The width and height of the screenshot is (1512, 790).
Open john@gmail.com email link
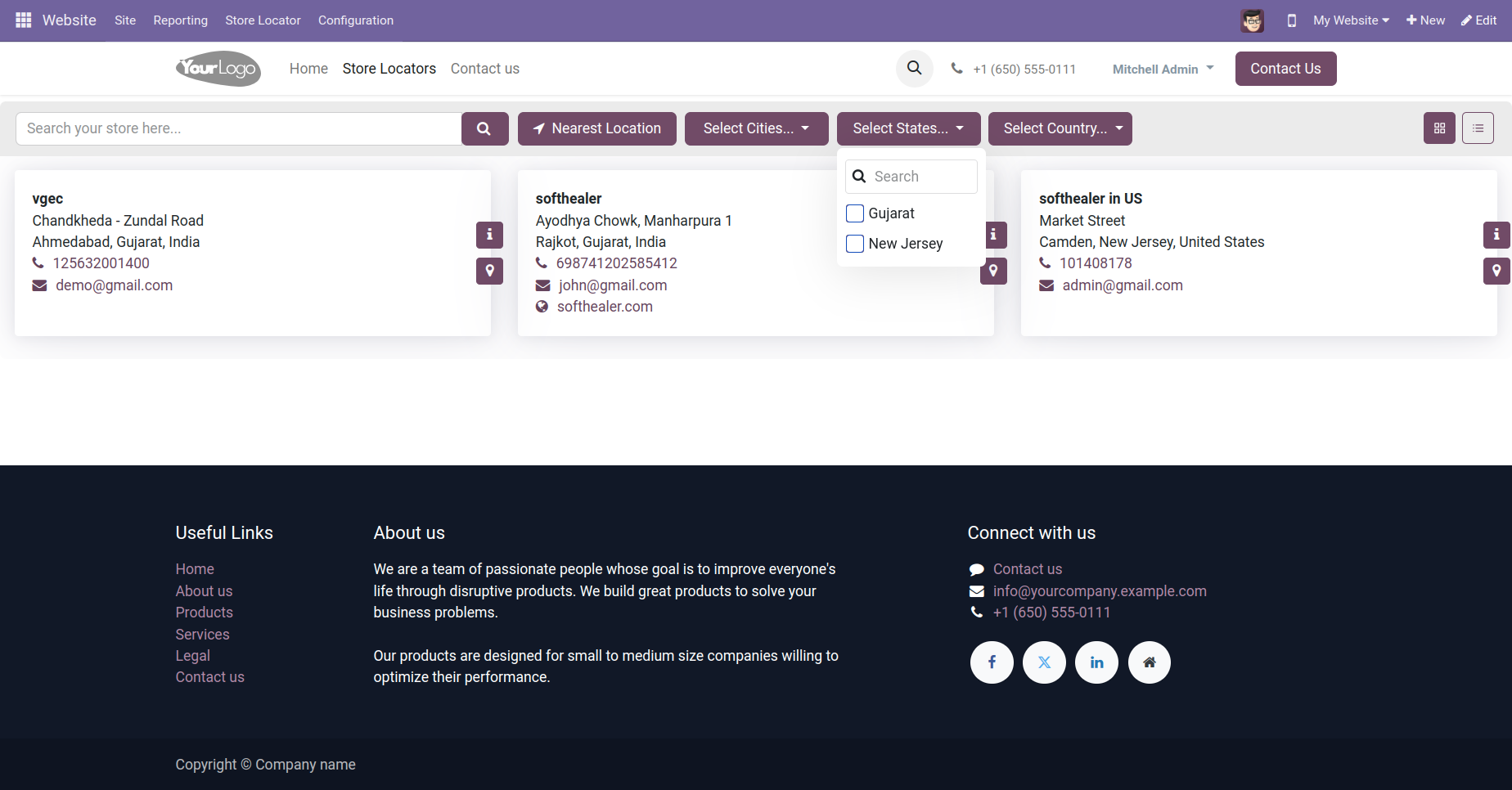[613, 285]
